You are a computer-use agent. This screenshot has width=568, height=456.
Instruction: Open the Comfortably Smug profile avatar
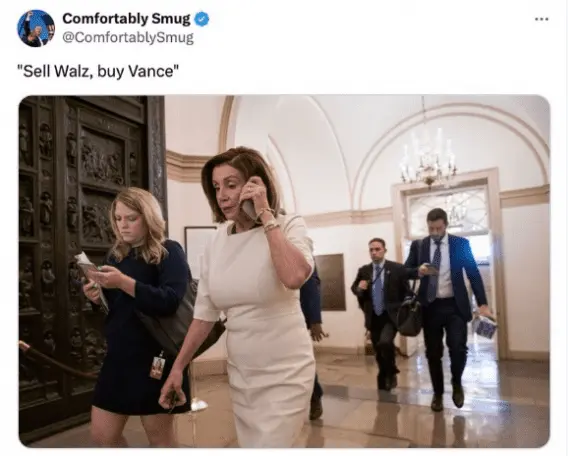click(36, 28)
